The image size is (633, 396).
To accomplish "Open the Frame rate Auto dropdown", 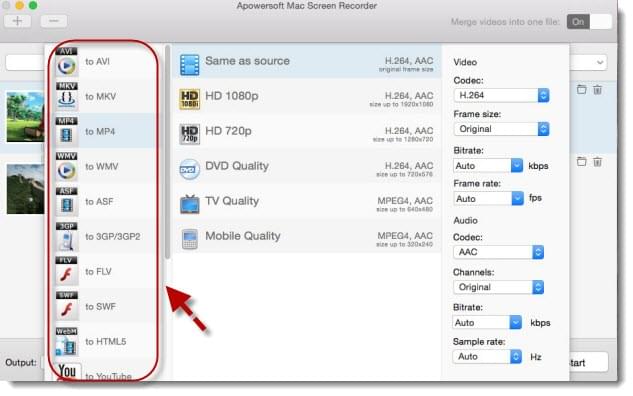I will point(488,199).
